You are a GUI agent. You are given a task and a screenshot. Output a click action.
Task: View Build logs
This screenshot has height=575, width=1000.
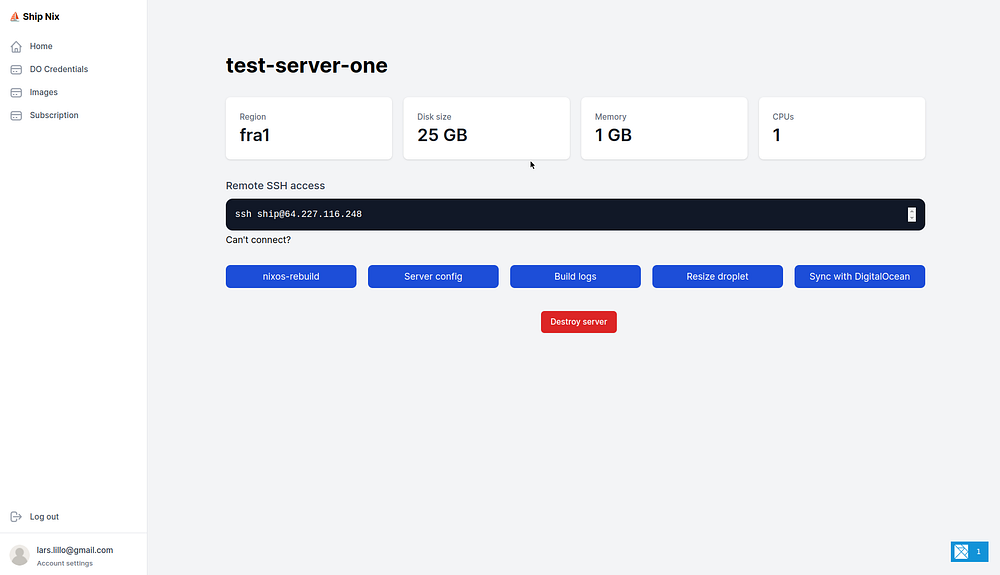(575, 277)
